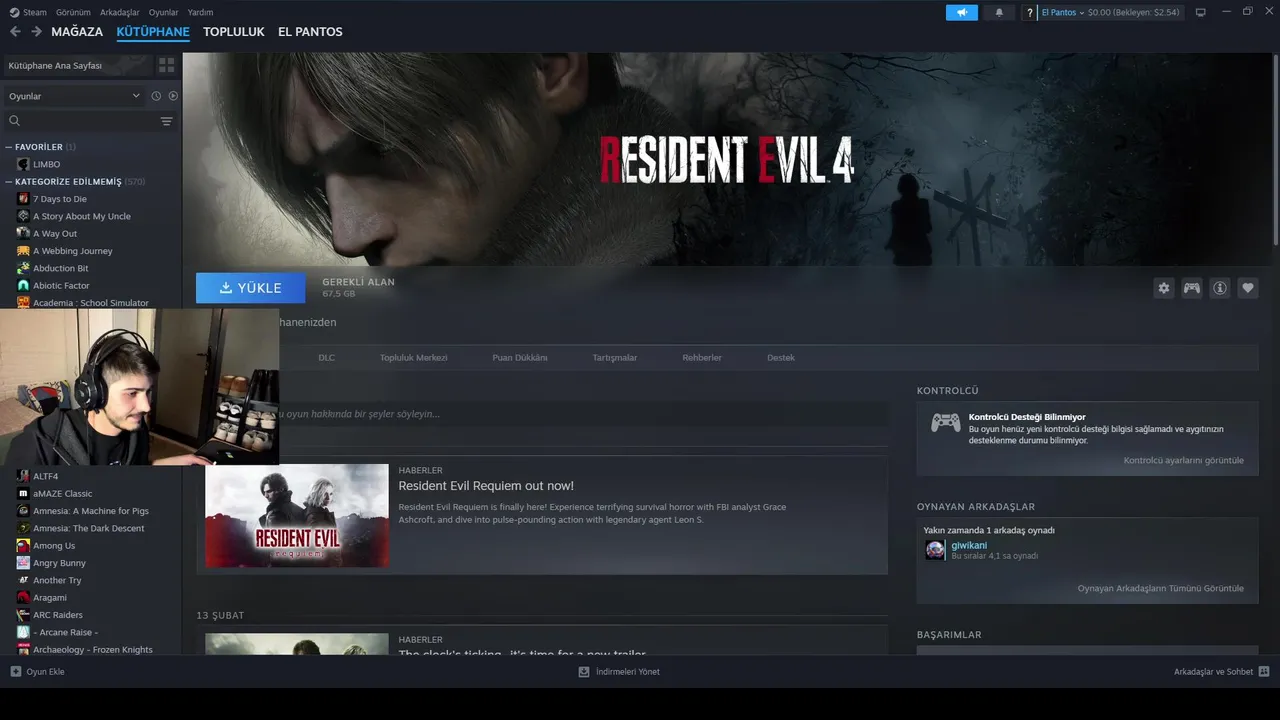Open the Arkadaşlar menu

point(120,13)
